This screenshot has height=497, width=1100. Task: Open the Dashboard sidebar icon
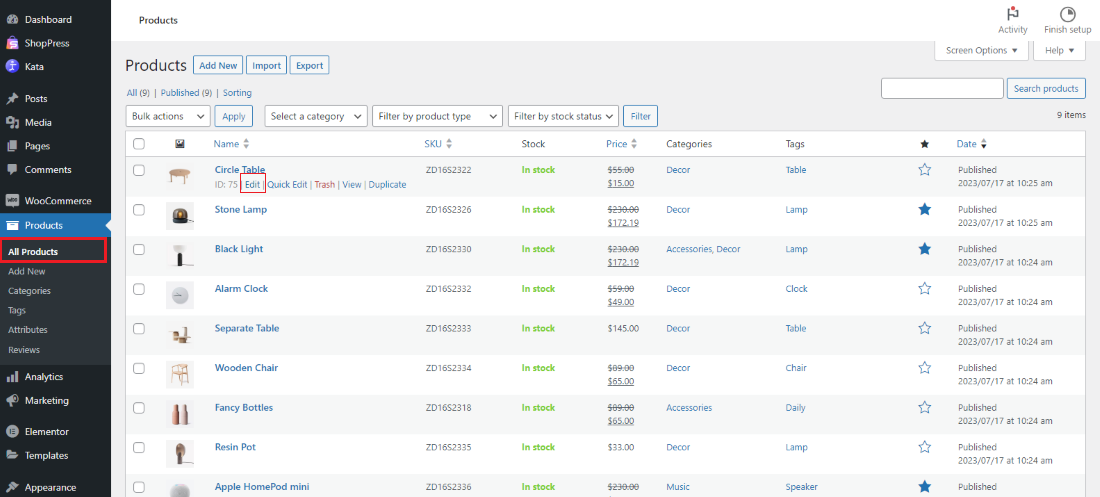pyautogui.click(x=12, y=20)
